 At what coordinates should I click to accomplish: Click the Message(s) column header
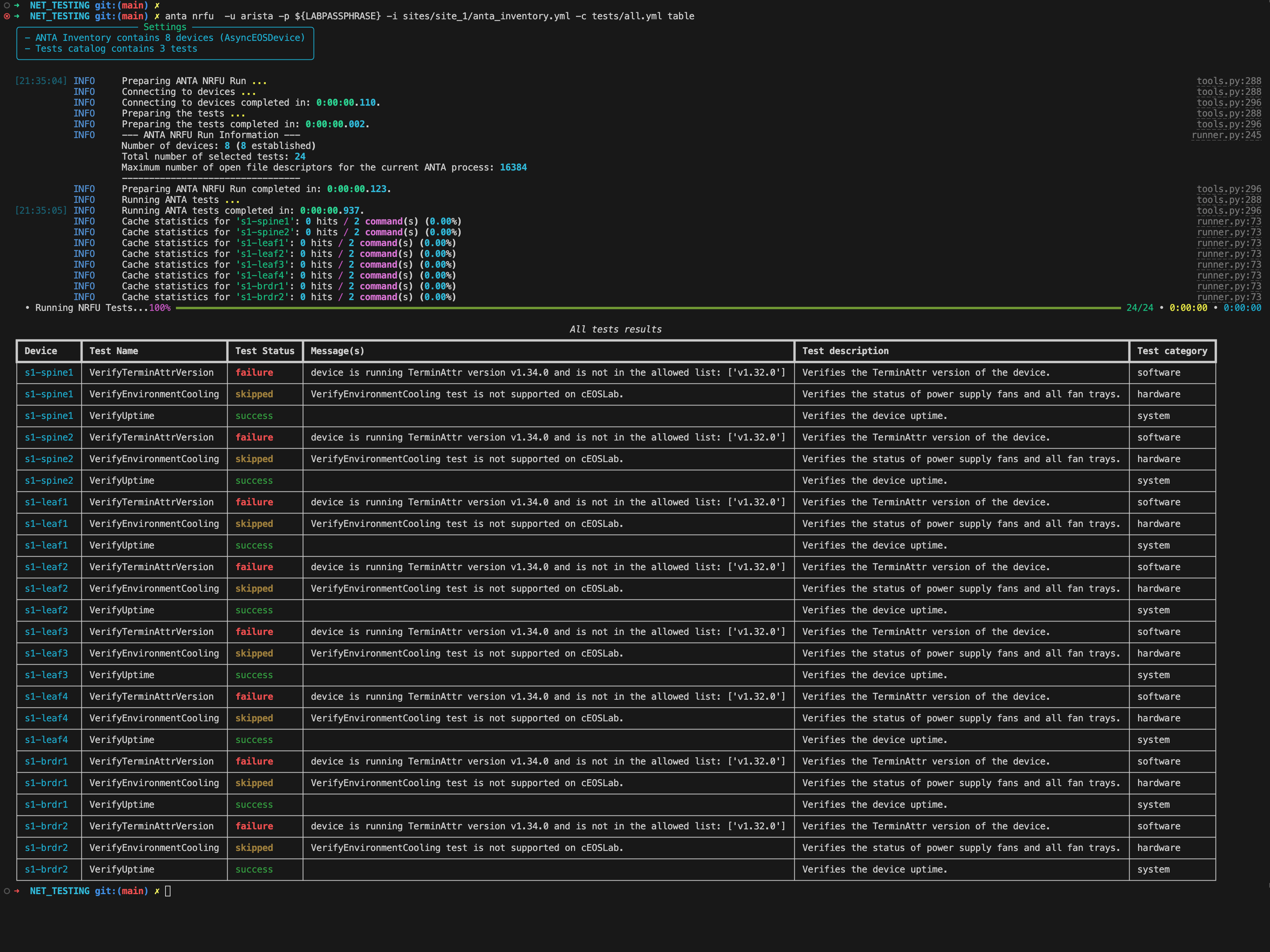337,351
